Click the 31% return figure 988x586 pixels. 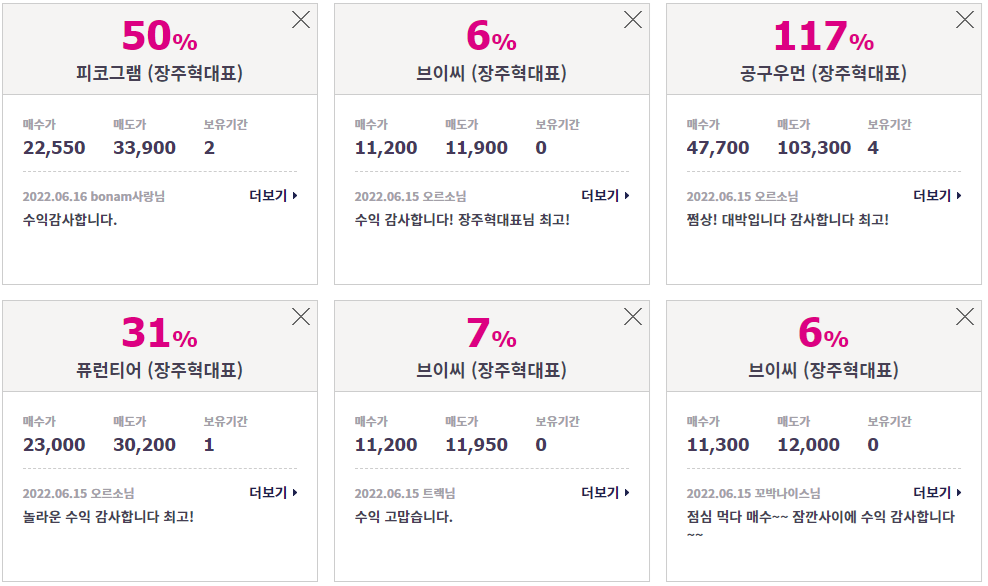[x=159, y=333]
